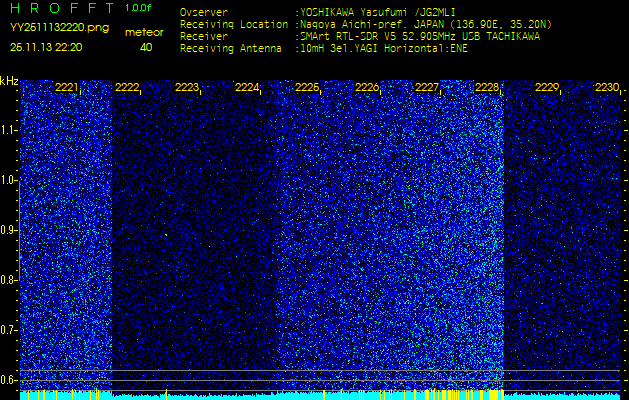
Task: Click the meteor label
Action: pos(144,33)
